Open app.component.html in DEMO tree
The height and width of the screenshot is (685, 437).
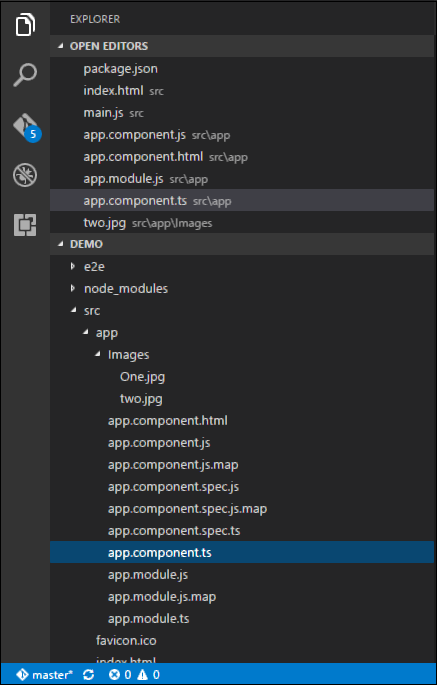click(242, 421)
